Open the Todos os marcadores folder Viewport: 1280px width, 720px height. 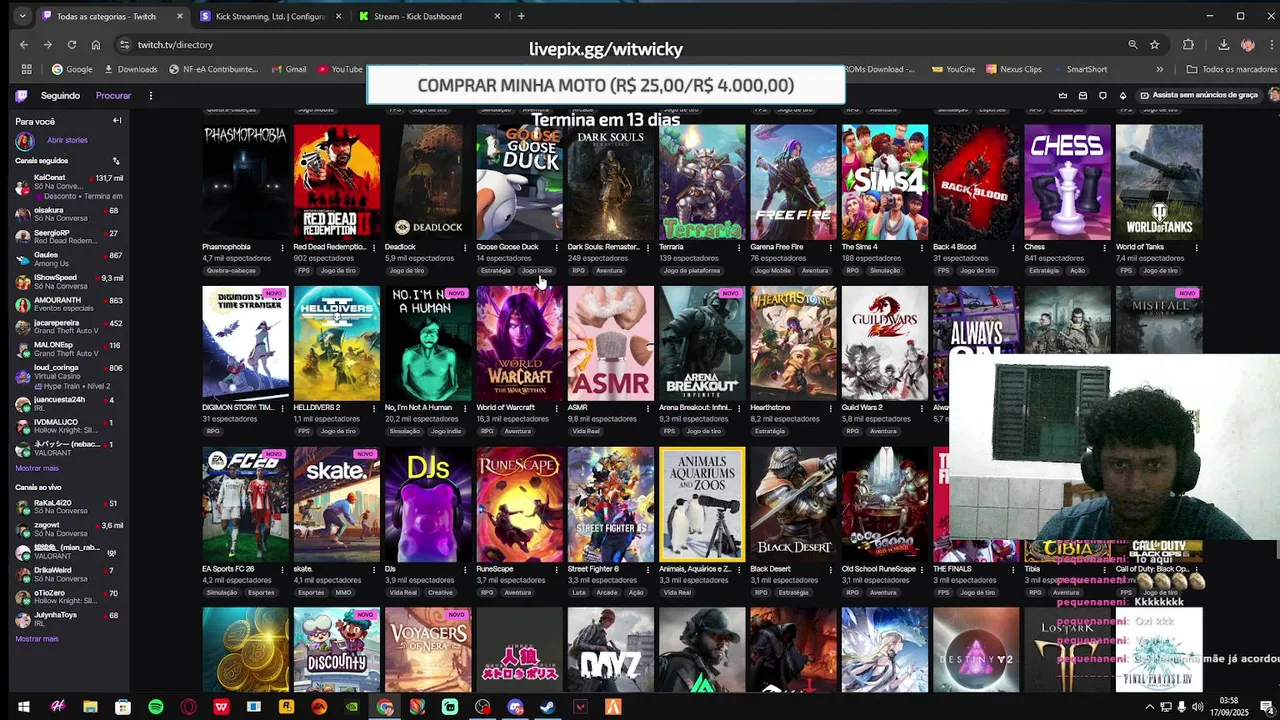point(1231,69)
